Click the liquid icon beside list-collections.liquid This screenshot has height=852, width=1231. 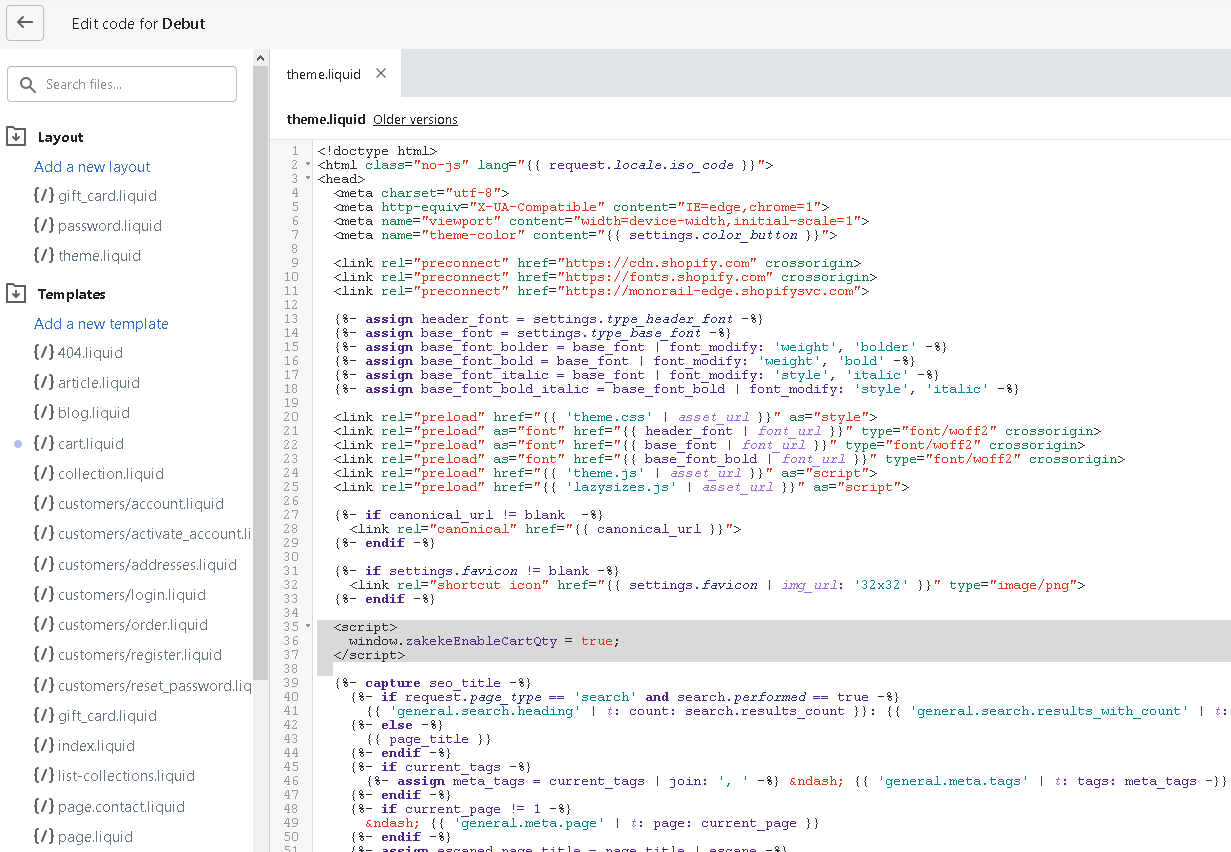pos(43,776)
